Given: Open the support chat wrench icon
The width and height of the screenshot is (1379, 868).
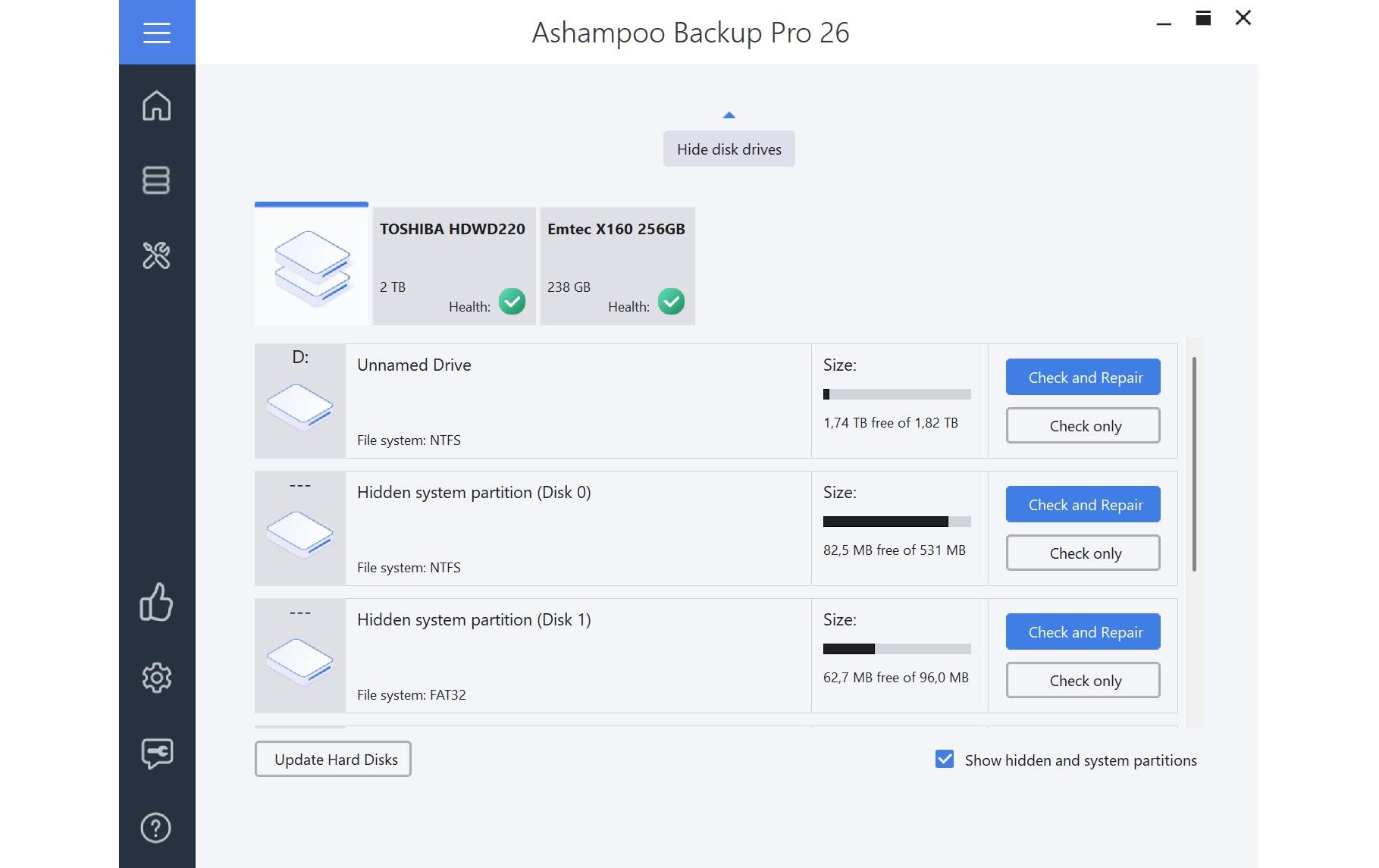Looking at the screenshot, I should [x=157, y=753].
